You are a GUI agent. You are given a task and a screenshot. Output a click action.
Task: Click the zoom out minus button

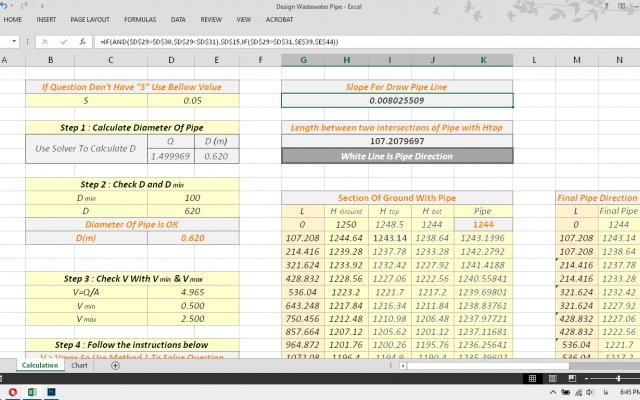click(587, 378)
